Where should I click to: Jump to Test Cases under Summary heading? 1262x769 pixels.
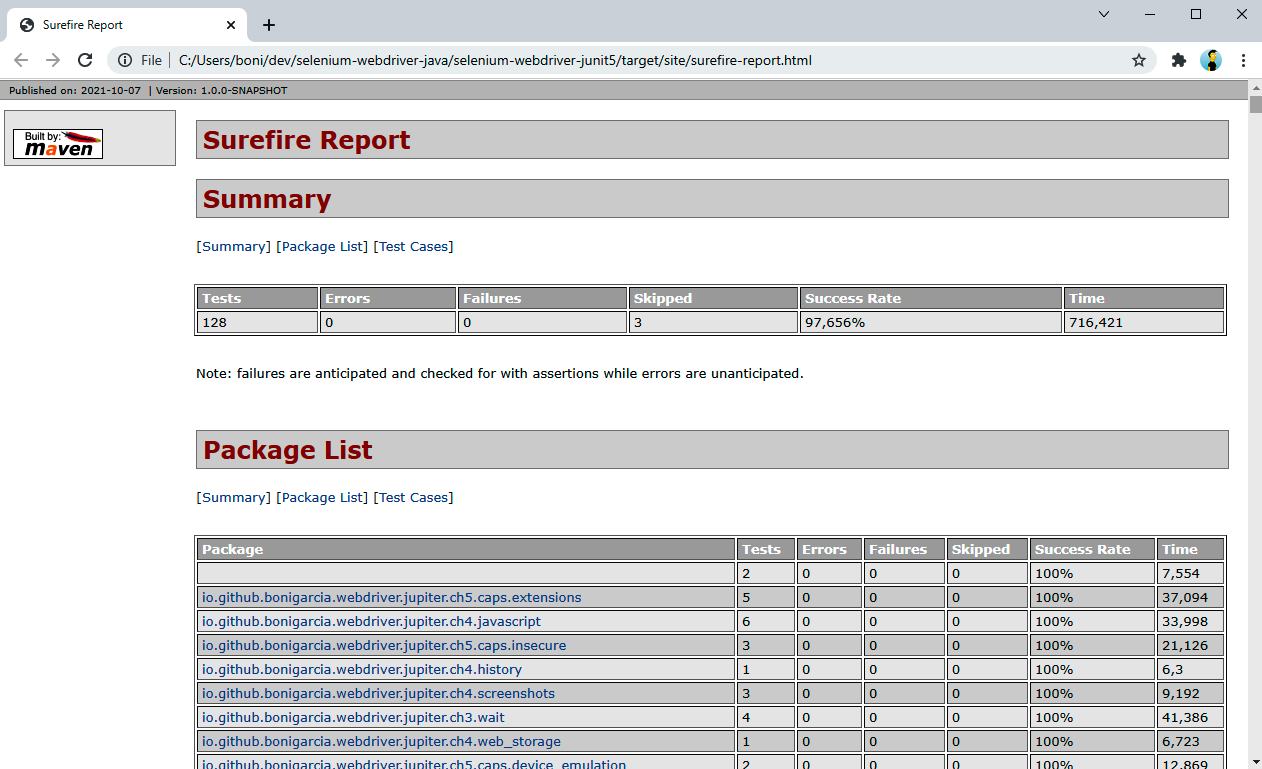click(x=413, y=246)
